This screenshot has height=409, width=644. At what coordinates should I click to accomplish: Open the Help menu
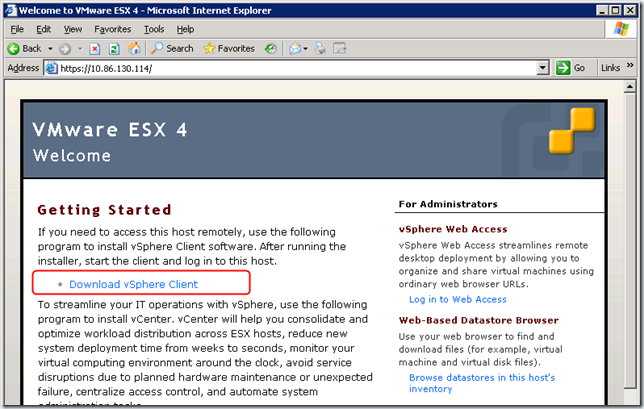185,29
